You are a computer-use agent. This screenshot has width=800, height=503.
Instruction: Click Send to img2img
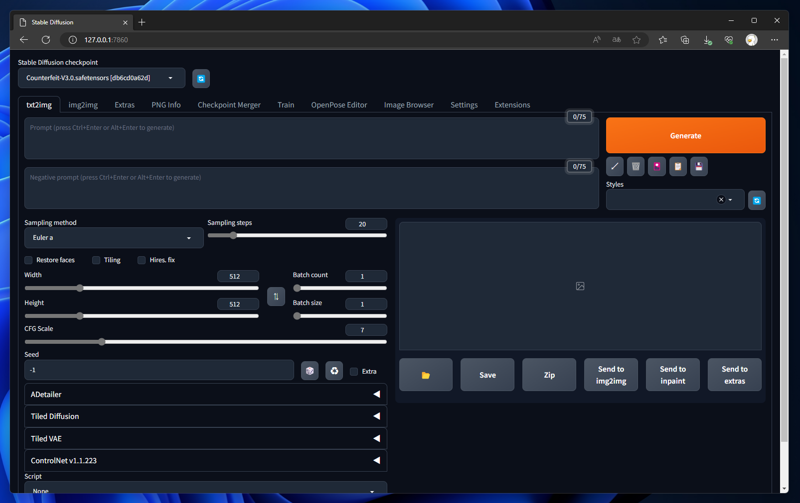pos(611,375)
